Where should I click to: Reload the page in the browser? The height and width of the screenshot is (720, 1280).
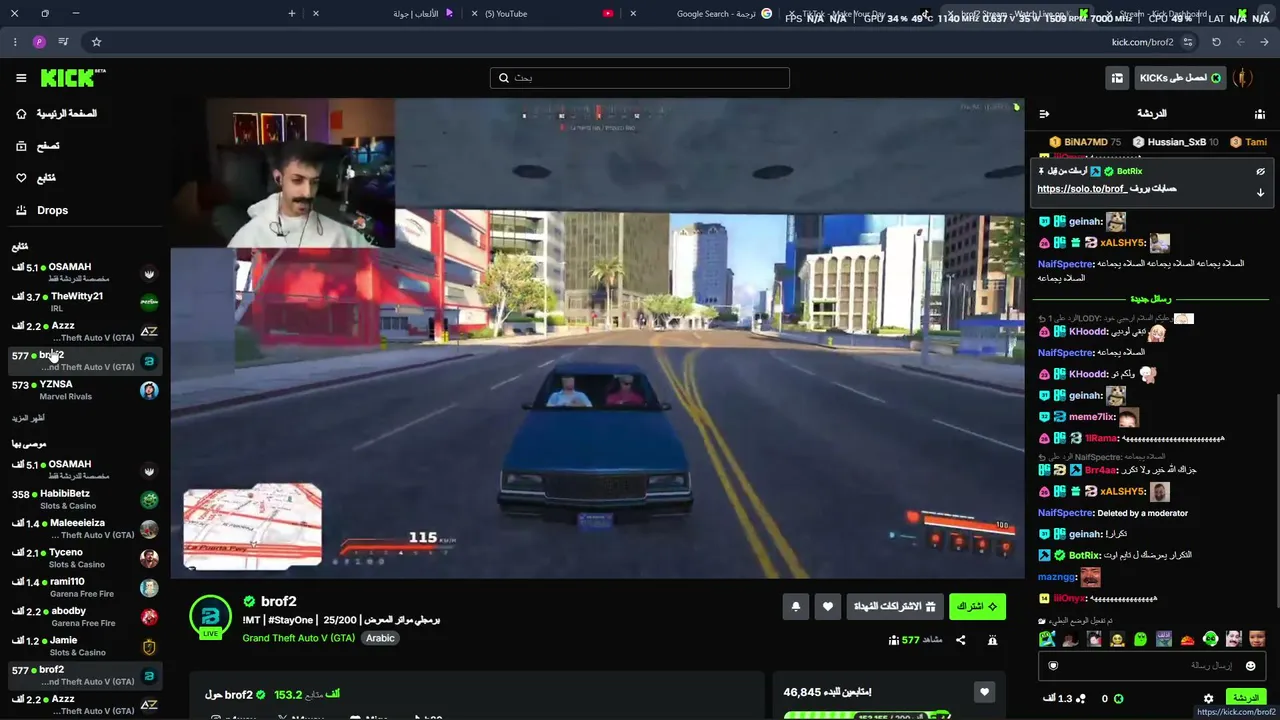(1216, 42)
